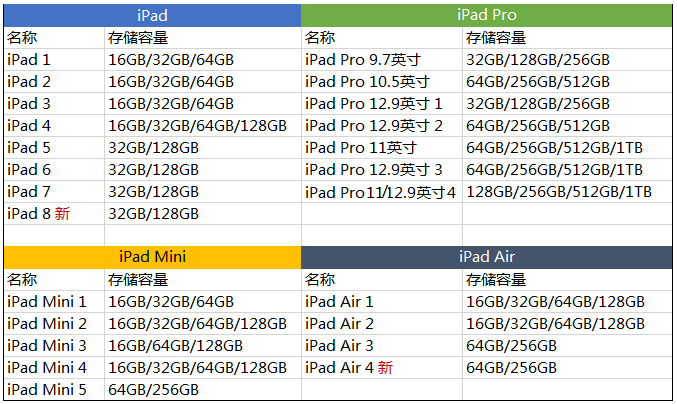Click the iPad 6 name cell

pos(54,170)
